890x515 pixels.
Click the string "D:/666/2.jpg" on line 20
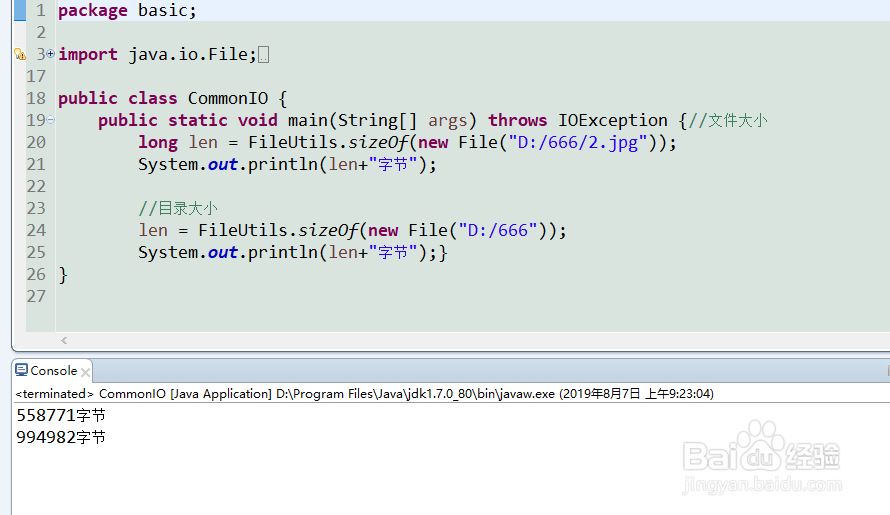click(578, 143)
